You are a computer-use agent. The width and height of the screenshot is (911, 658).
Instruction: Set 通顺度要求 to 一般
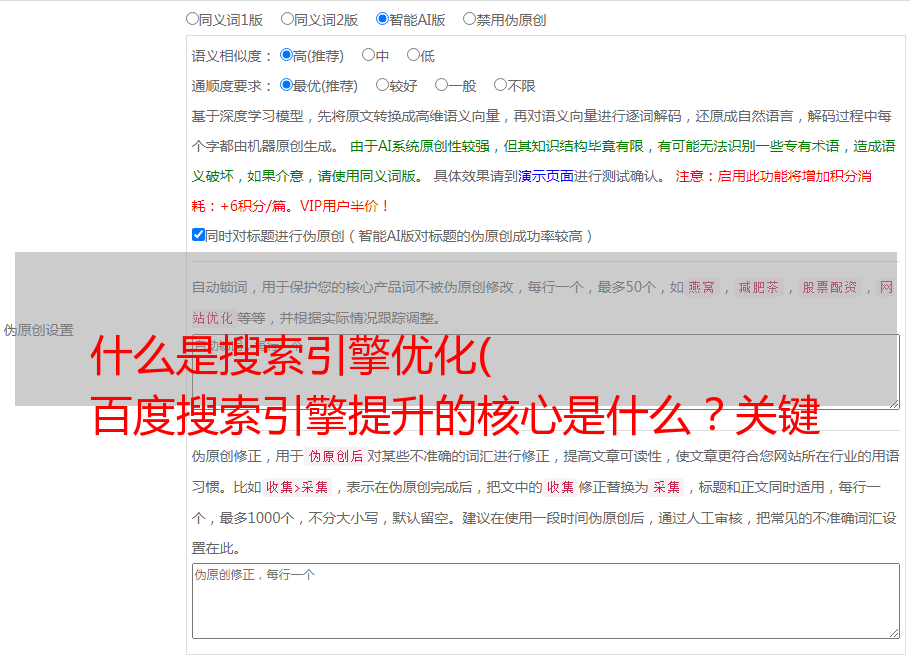442,85
